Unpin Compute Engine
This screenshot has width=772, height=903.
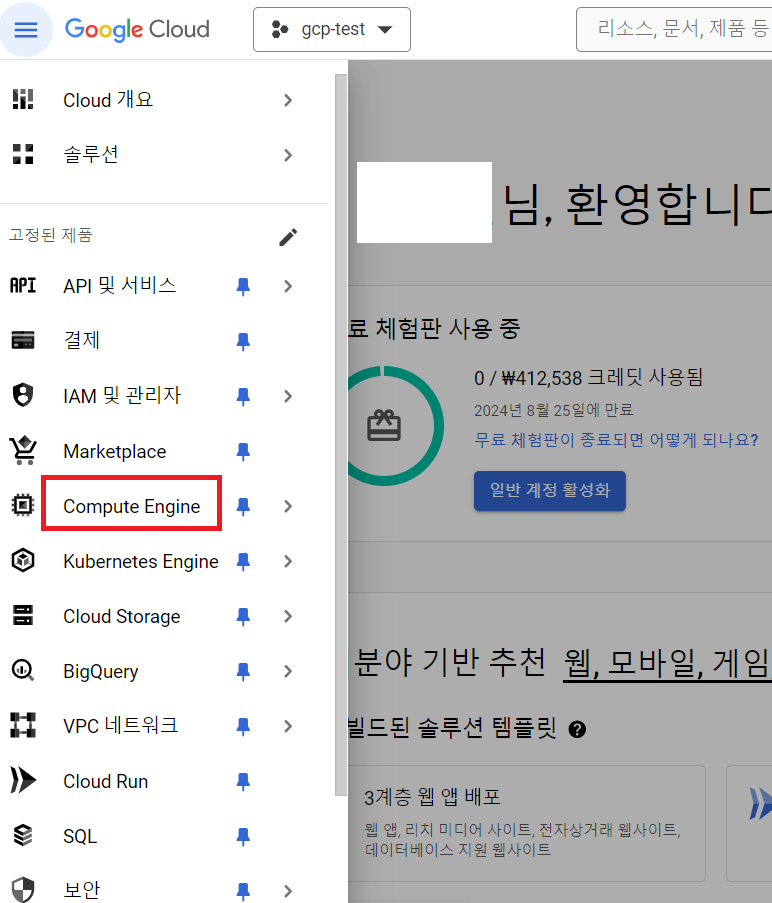click(x=243, y=506)
